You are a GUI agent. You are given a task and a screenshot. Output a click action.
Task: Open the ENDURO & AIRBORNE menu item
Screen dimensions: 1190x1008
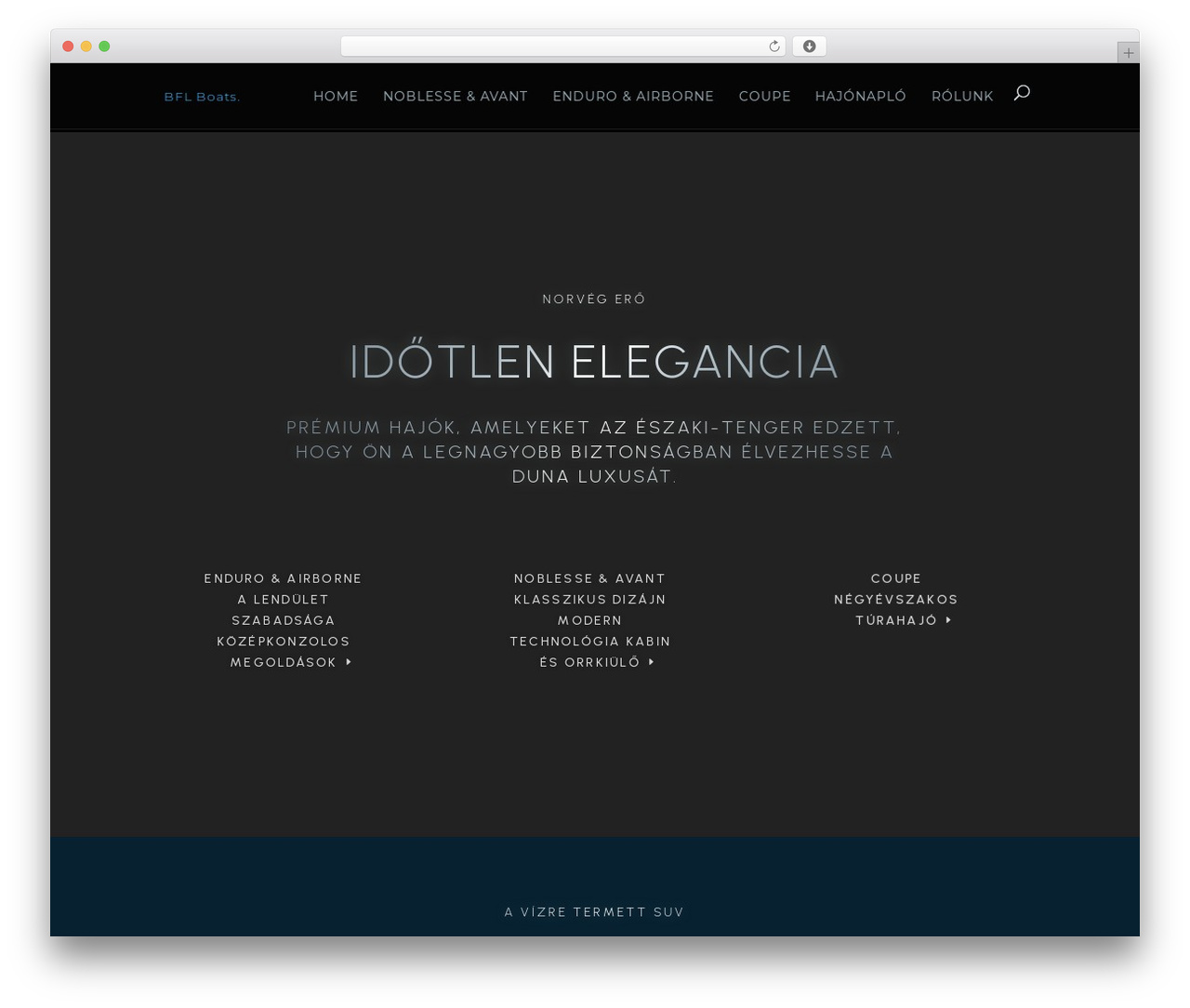point(633,96)
